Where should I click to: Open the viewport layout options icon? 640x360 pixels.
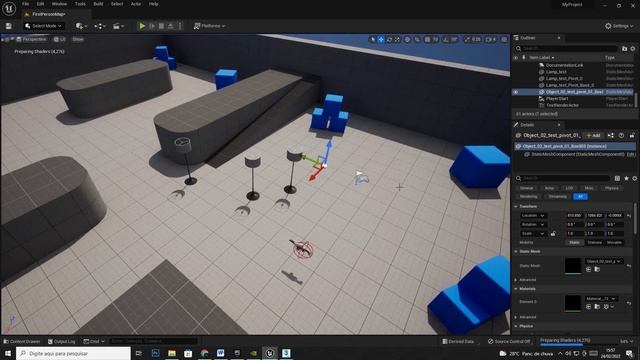point(504,39)
